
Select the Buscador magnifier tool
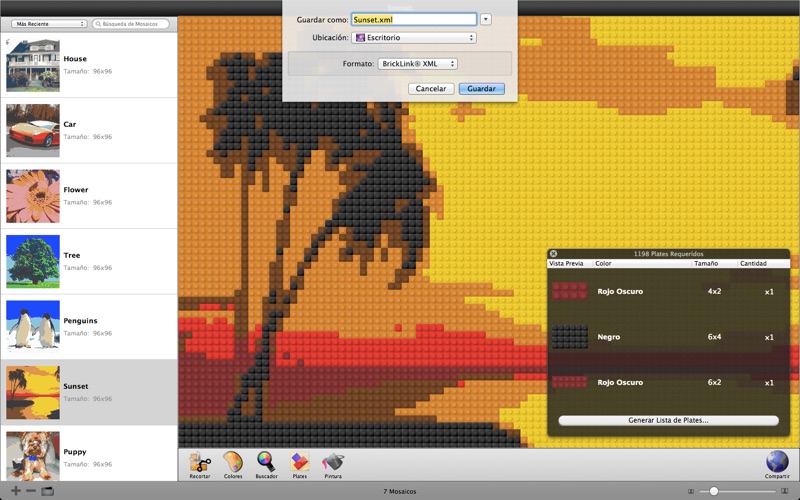266,465
